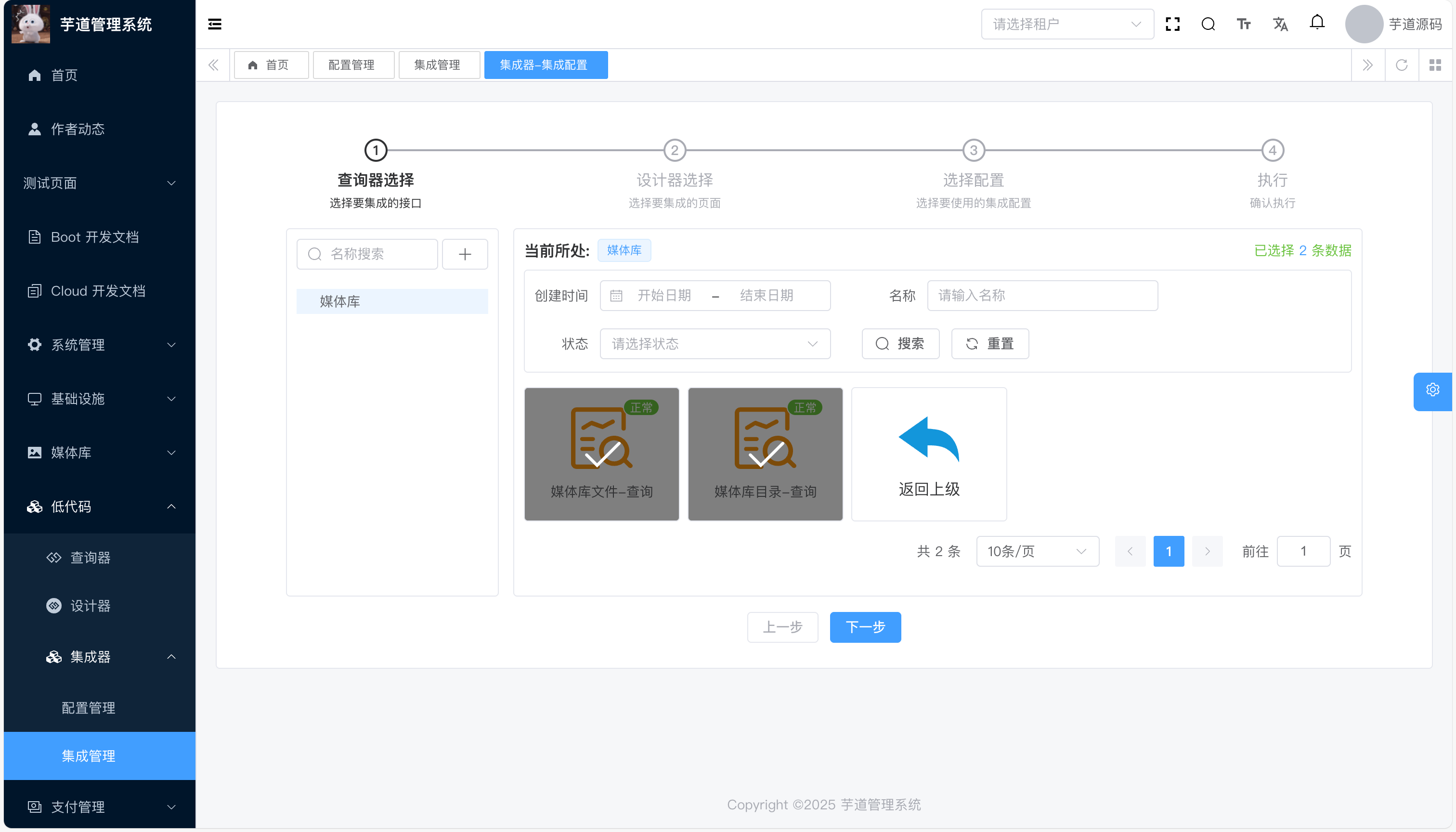Switch to 配置管理 tab
The width and height of the screenshot is (1456, 832).
[351, 65]
